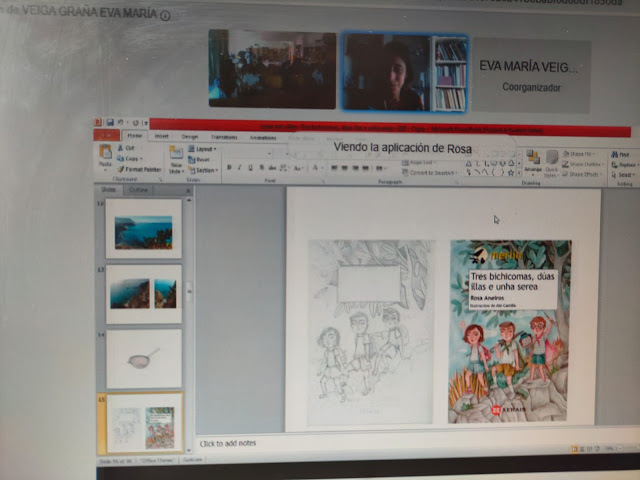Viewport: 640px width, 480px height.
Task: Select slide 13 thumbnail with two photos
Action: pos(144,294)
